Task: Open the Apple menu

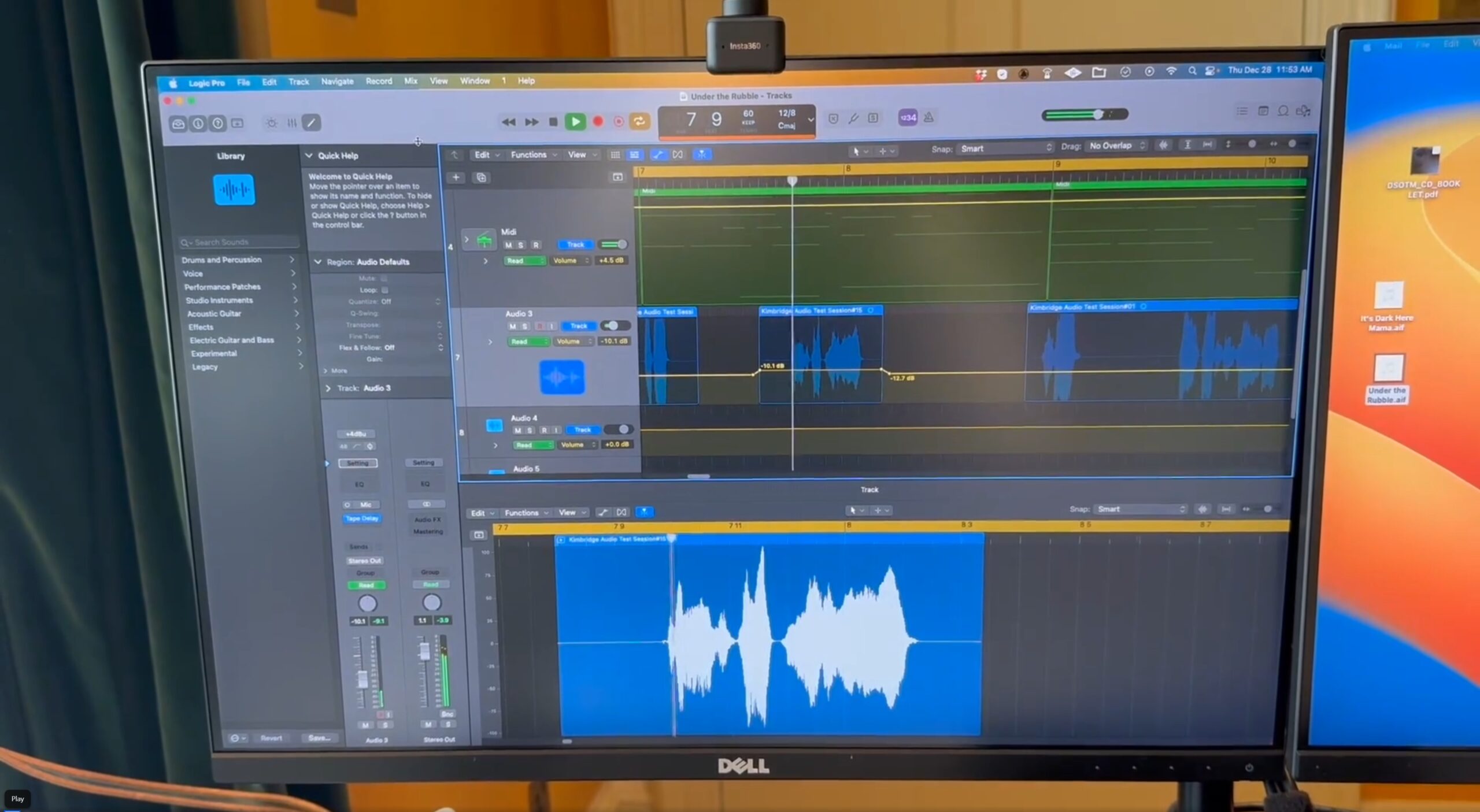Action: tap(173, 83)
